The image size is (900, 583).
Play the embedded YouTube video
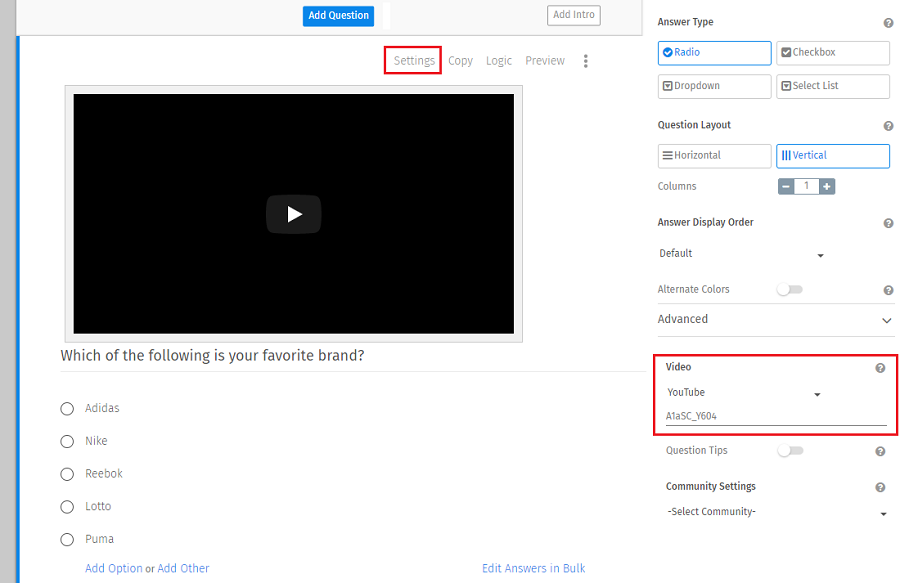pos(293,214)
